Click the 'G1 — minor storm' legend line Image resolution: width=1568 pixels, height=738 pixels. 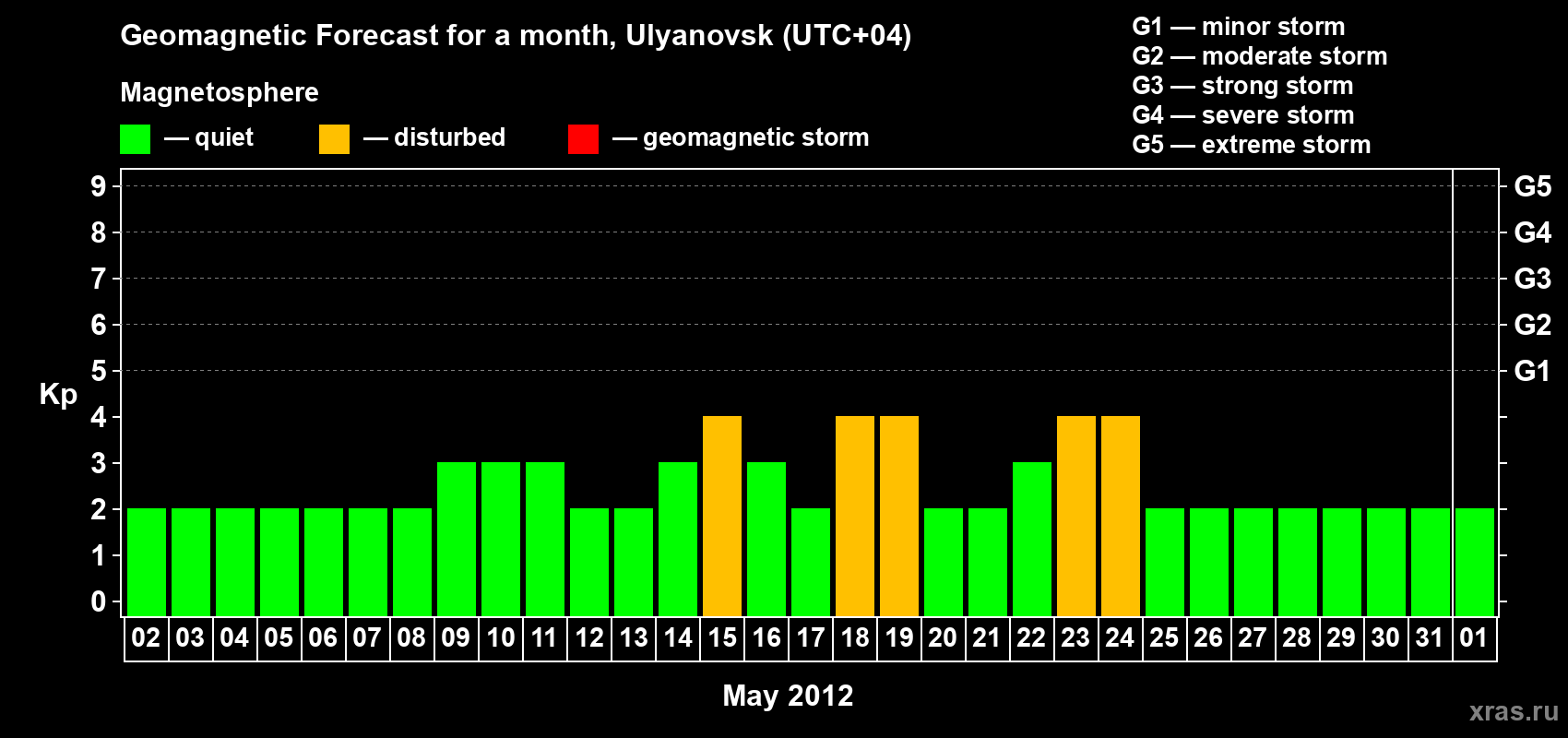click(x=1239, y=27)
